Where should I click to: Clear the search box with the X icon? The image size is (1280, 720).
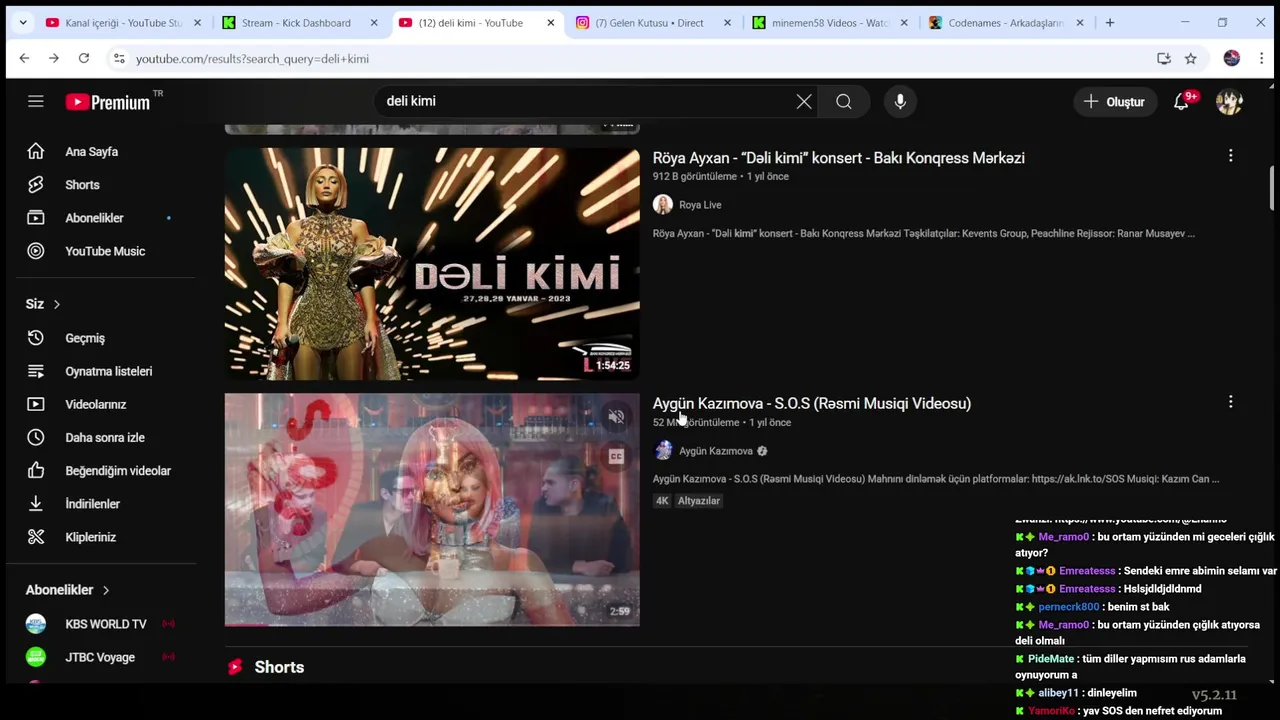pos(804,101)
